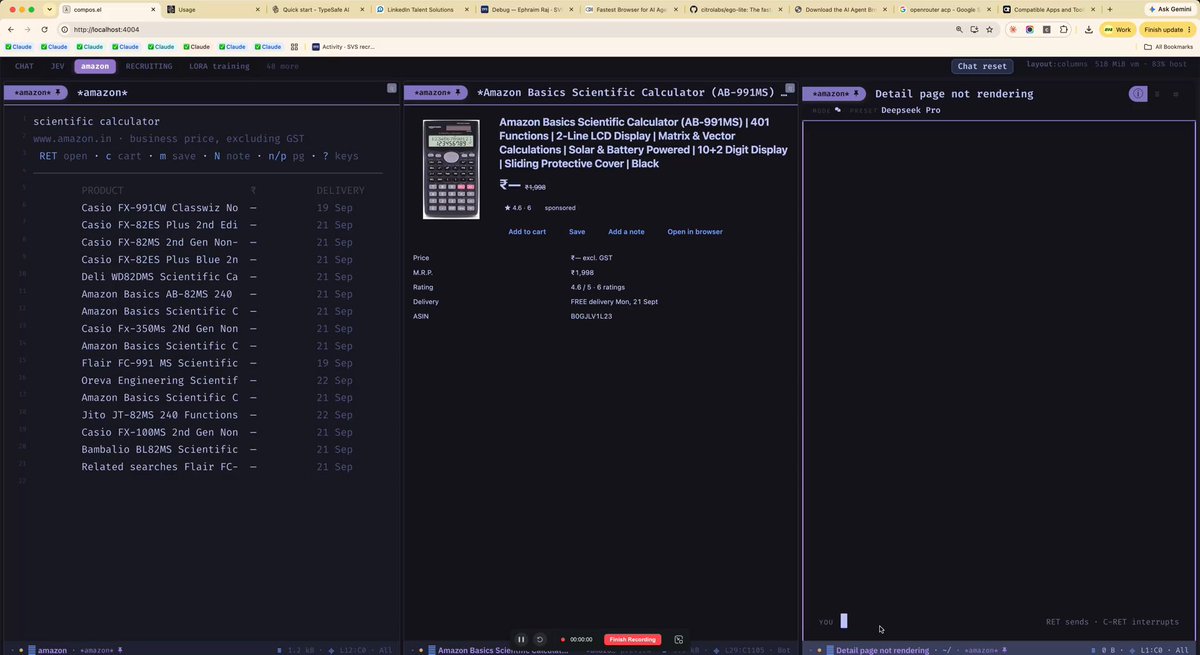Select the Deli WD82DMS Scientific row
Viewport: 1200px width, 655px height.
click(x=217, y=277)
